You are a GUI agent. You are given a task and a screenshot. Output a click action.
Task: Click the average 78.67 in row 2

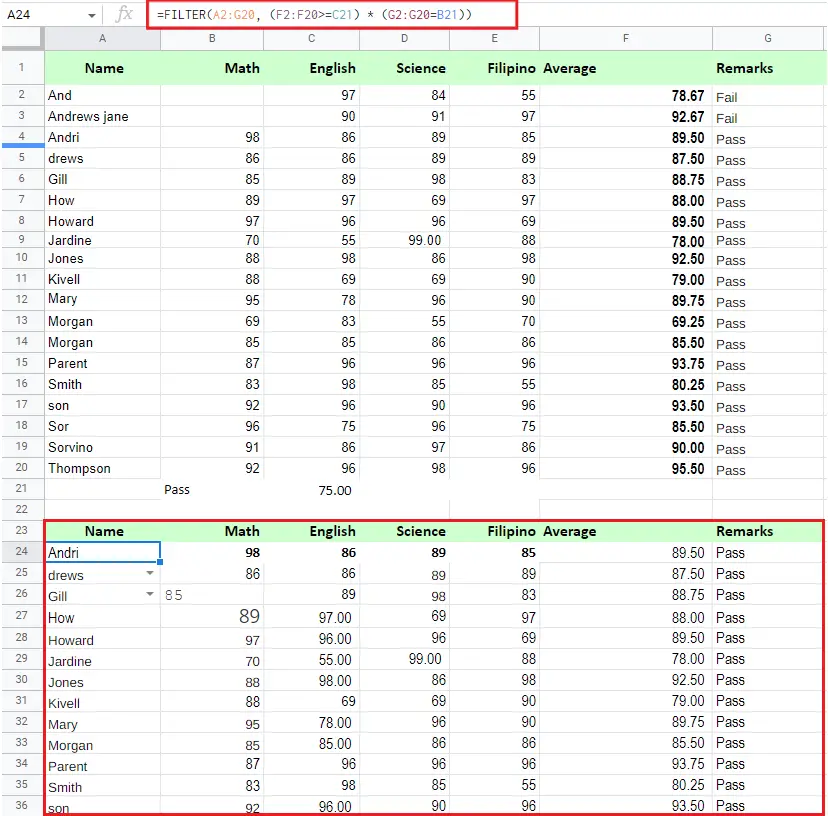[626, 96]
